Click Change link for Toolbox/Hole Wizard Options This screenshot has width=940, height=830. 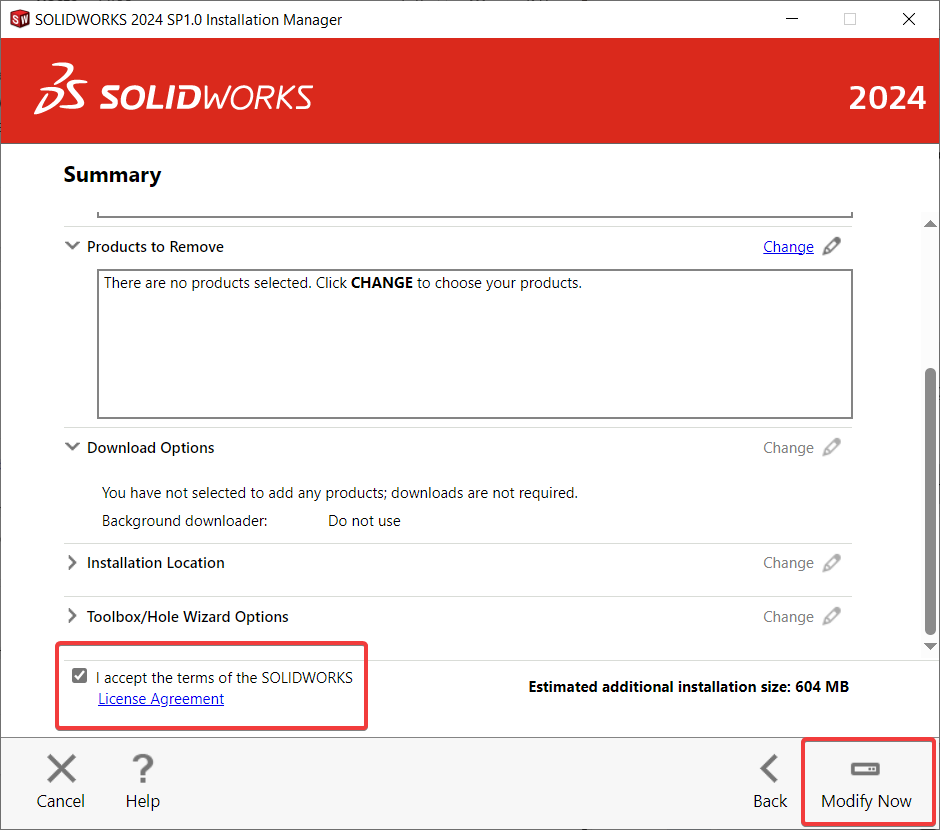[x=788, y=617]
